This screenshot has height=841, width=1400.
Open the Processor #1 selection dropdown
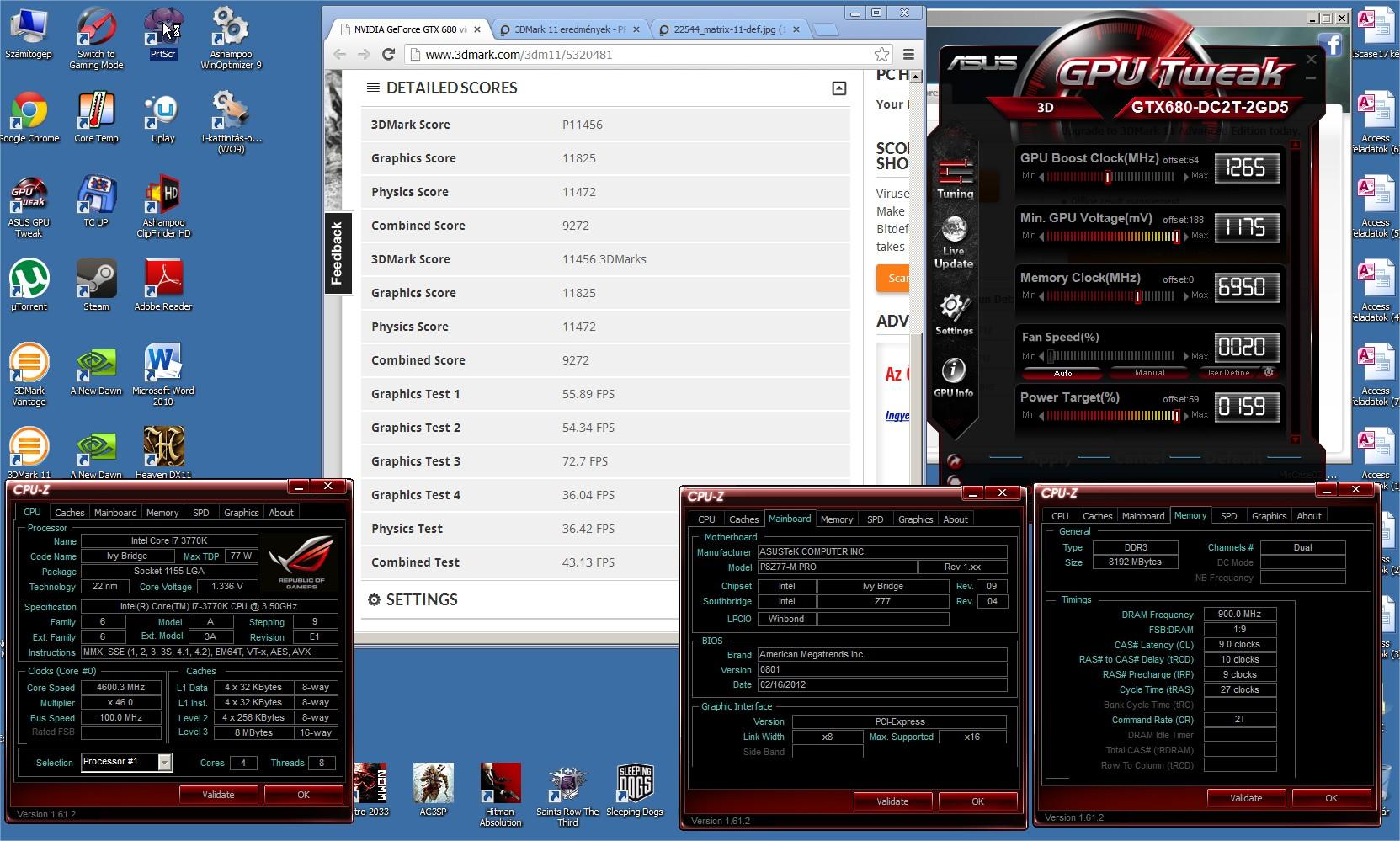[x=165, y=762]
